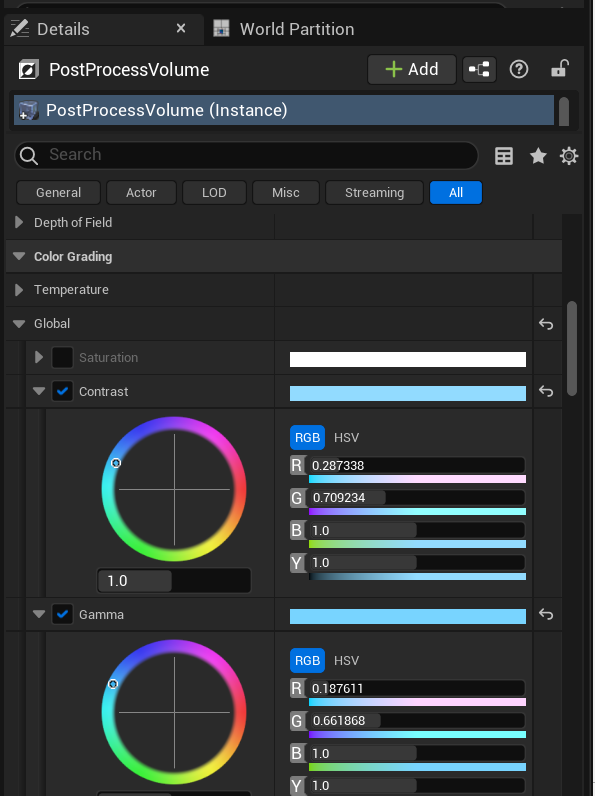Click the Contrast light blue color swatch
The width and height of the screenshot is (595, 796).
pos(408,393)
